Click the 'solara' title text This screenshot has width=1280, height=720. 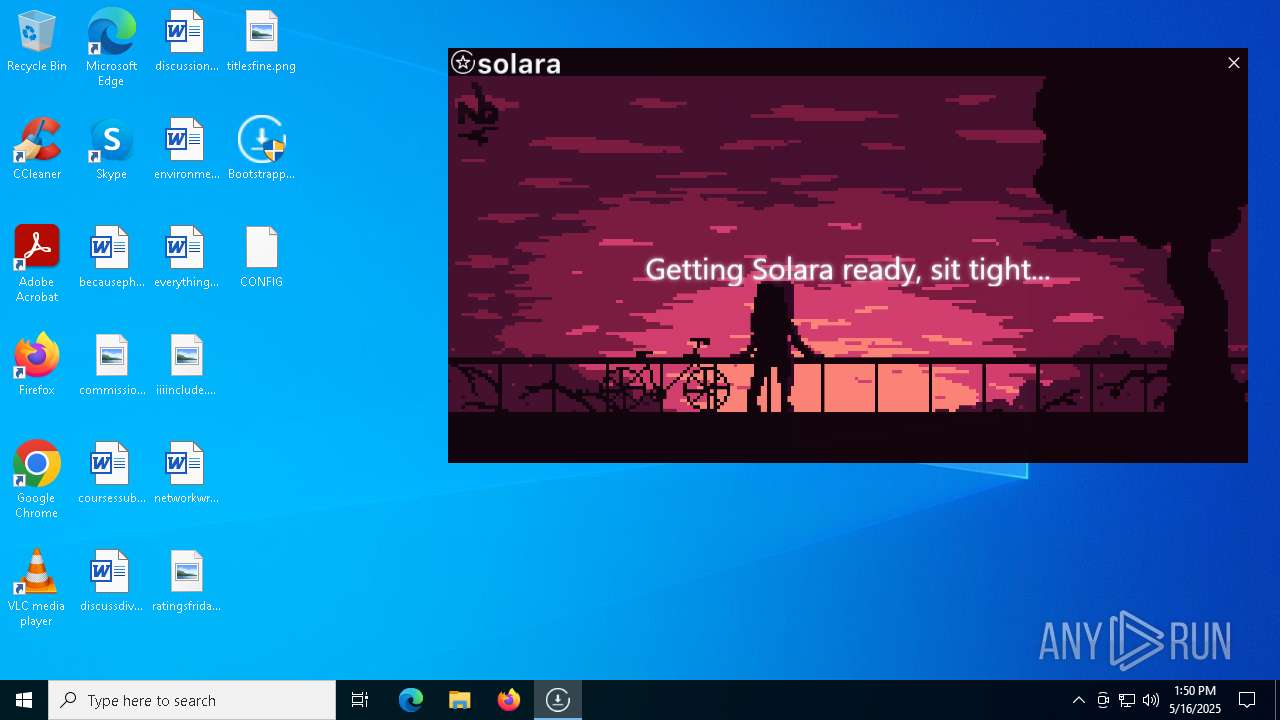(x=519, y=64)
